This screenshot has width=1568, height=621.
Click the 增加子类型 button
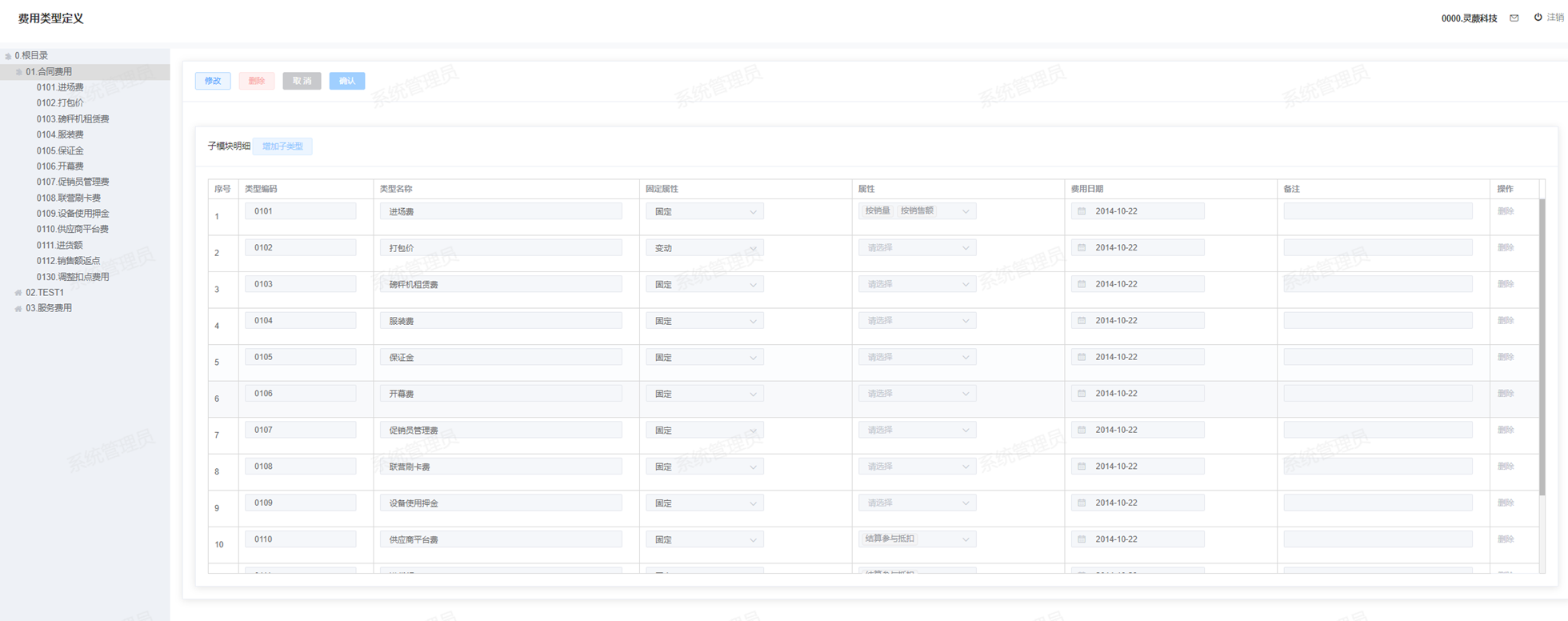[x=282, y=146]
